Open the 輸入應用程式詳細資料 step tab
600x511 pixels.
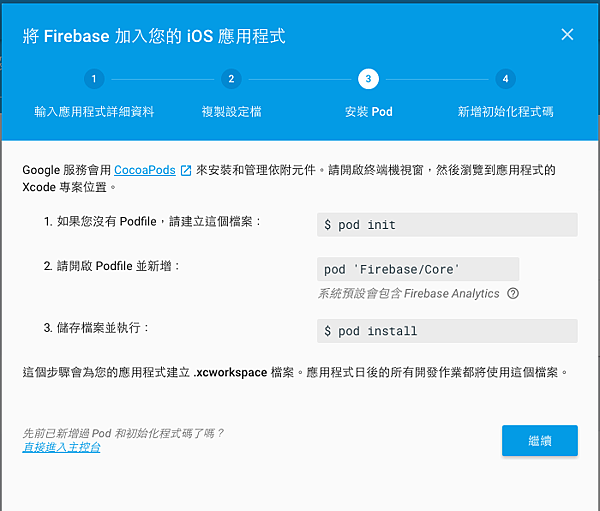click(x=94, y=111)
